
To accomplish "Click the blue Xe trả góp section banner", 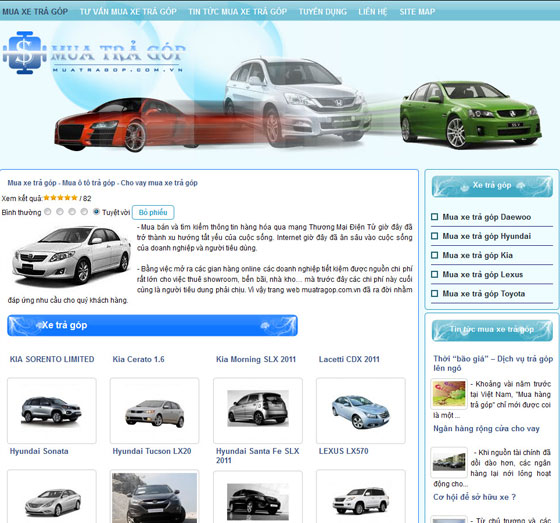I will pos(152,325).
